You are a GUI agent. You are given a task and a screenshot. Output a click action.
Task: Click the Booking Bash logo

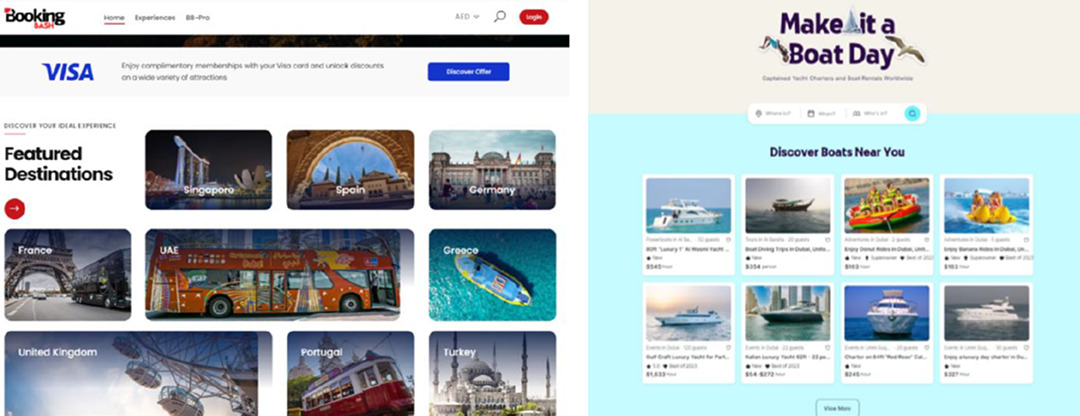(x=35, y=17)
